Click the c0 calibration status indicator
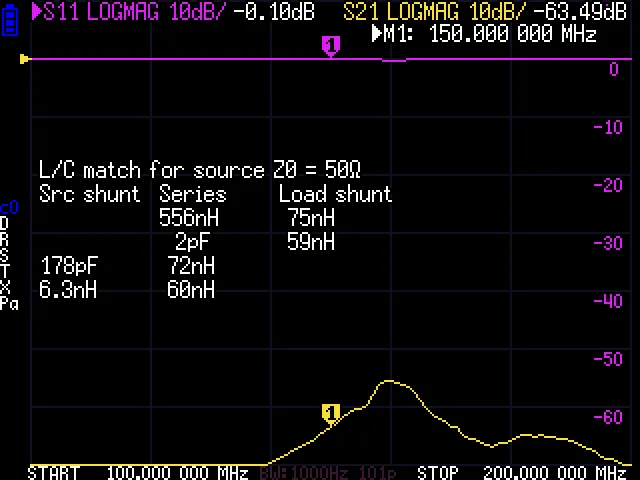 tap(9, 208)
